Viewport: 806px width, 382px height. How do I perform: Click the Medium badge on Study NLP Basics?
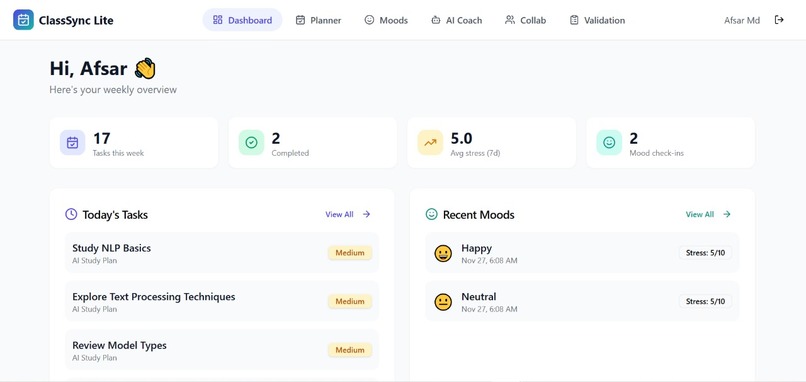pos(350,253)
